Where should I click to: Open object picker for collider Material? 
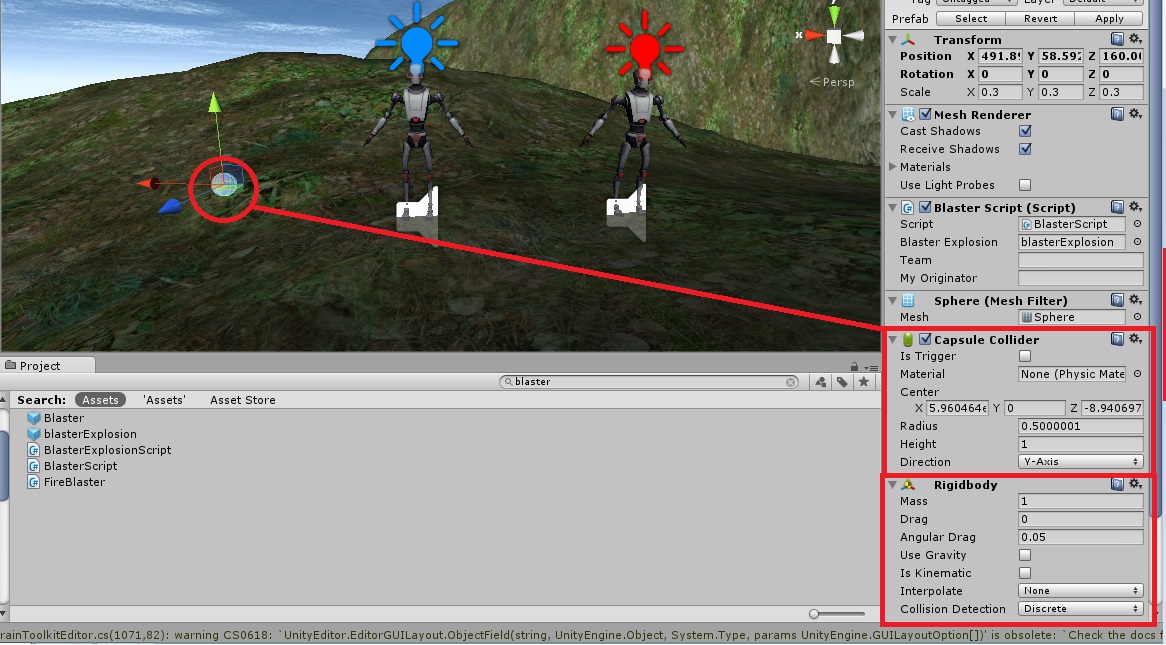1137,373
